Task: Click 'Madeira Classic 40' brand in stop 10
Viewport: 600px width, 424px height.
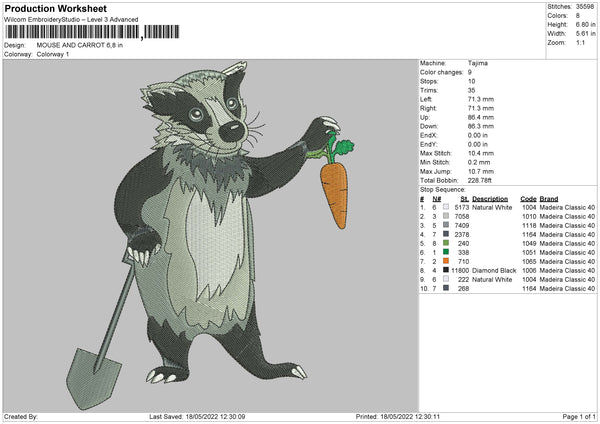Action: (567, 288)
